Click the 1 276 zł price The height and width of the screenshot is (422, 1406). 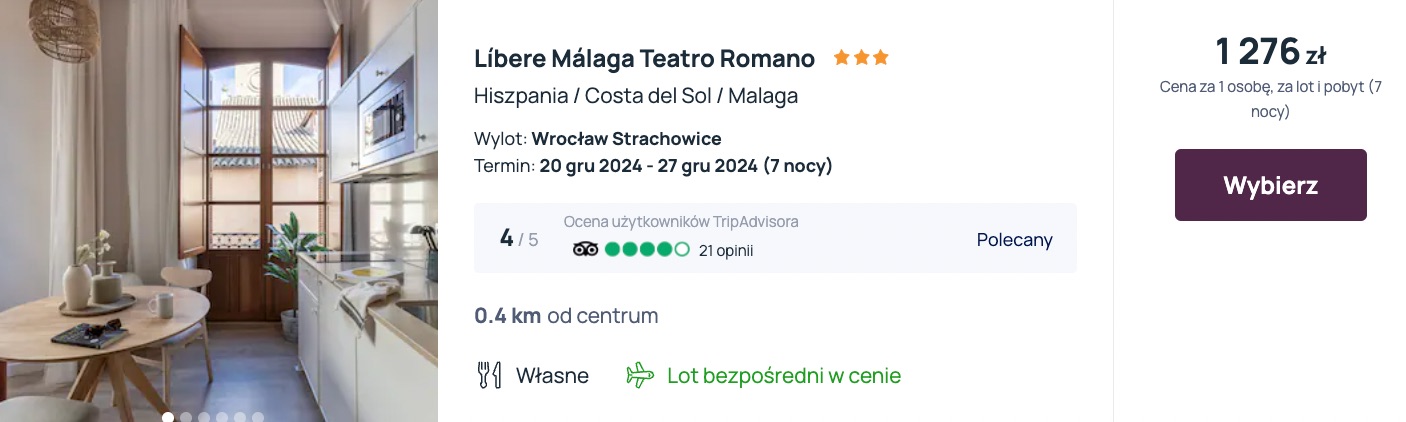[1270, 51]
